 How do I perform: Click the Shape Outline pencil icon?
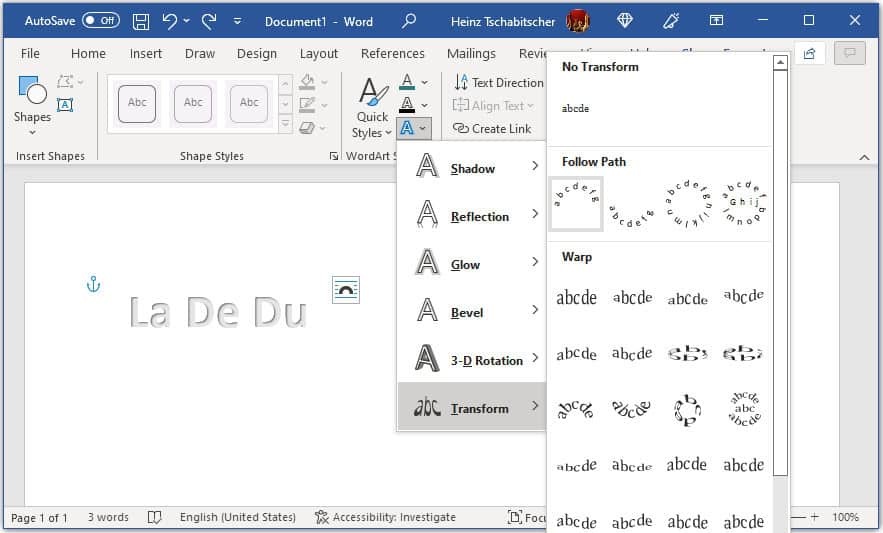[x=307, y=105]
